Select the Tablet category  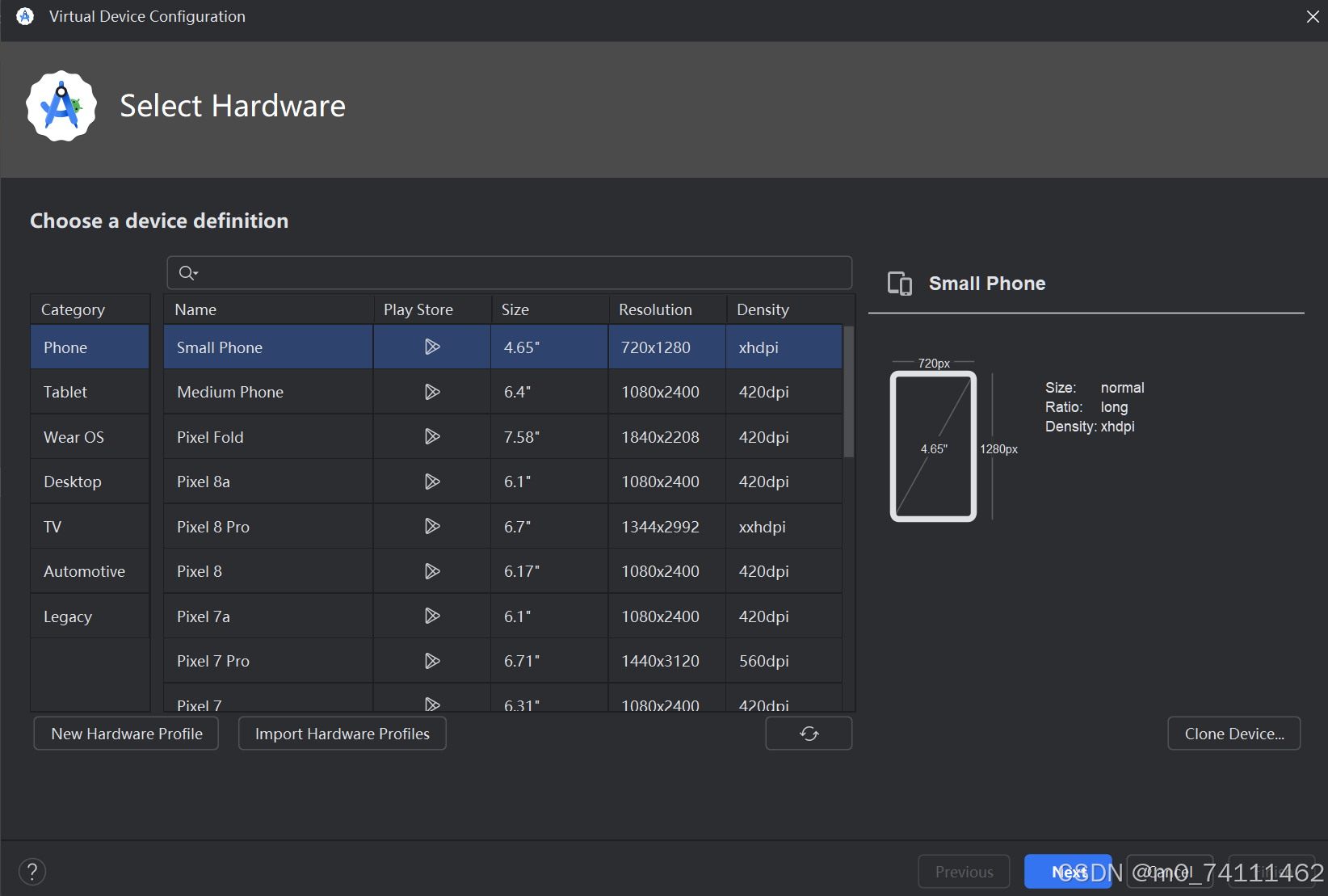point(90,392)
